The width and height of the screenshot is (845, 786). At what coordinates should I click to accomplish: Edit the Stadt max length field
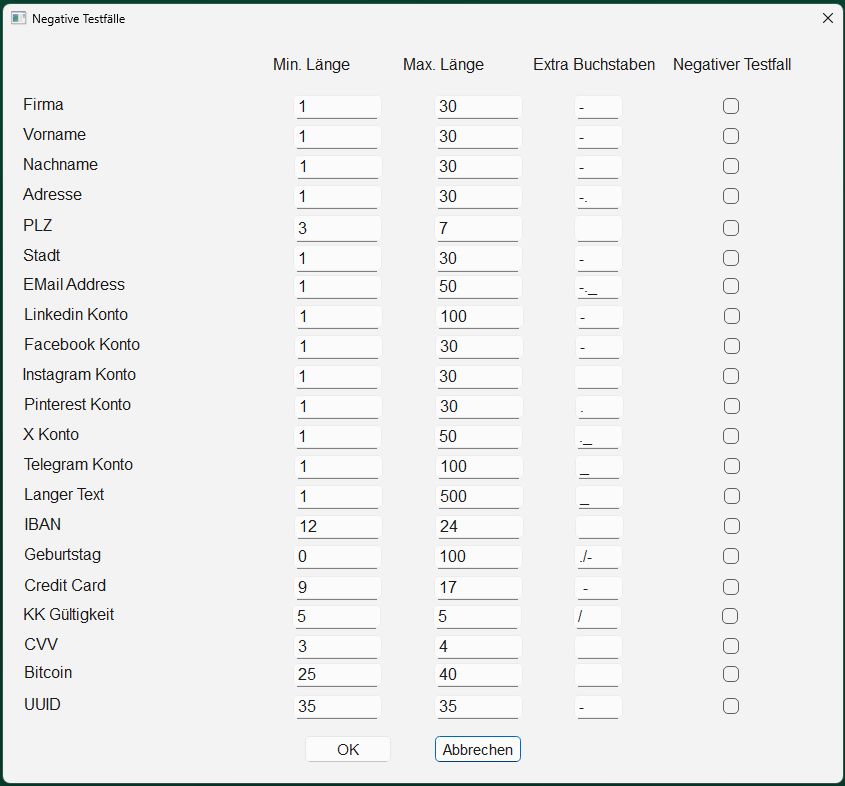tap(478, 259)
